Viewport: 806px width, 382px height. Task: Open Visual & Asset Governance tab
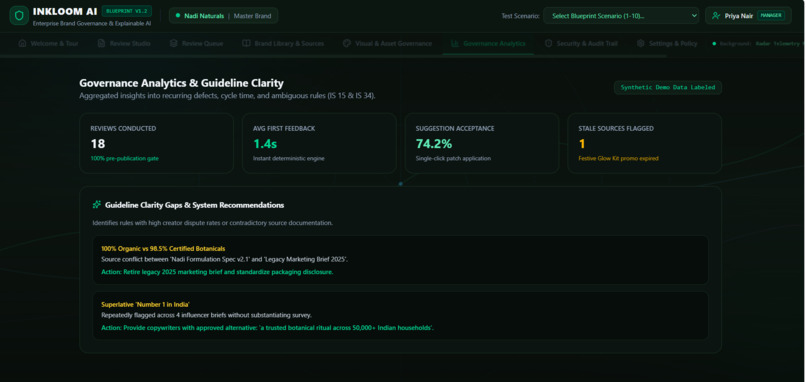click(387, 44)
